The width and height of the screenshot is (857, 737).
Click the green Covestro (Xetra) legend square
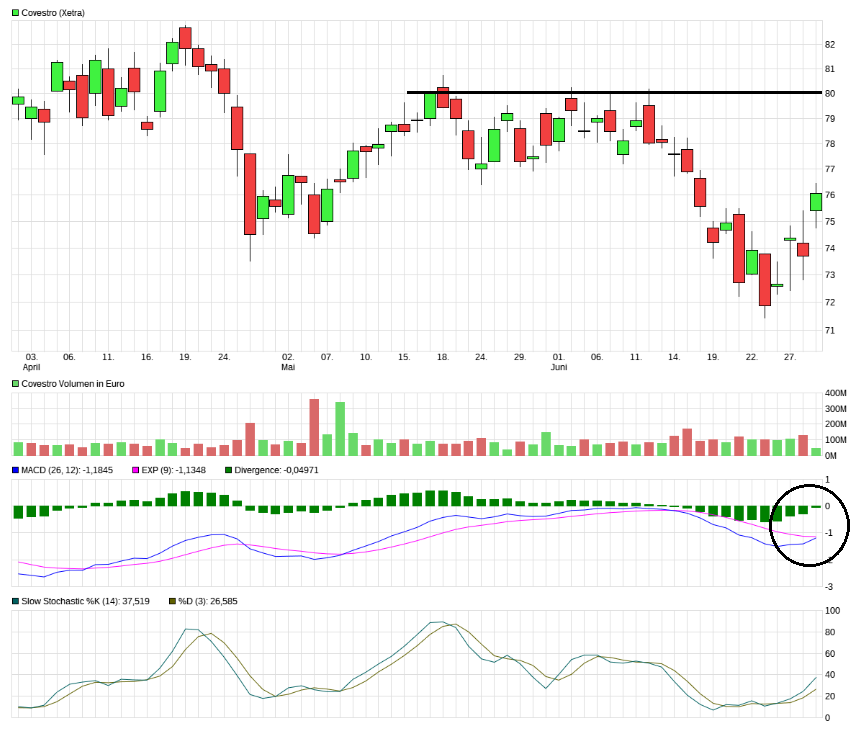[15, 13]
